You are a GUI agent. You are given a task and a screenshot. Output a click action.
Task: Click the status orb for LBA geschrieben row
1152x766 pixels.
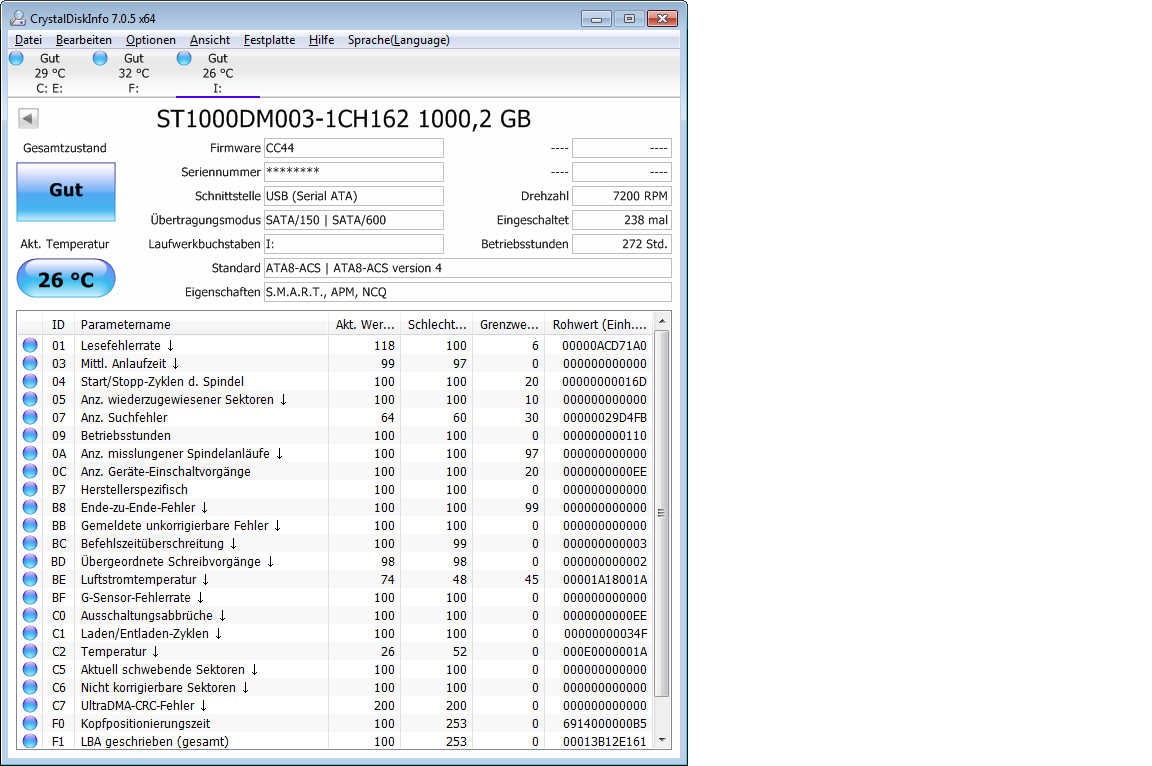tap(30, 741)
